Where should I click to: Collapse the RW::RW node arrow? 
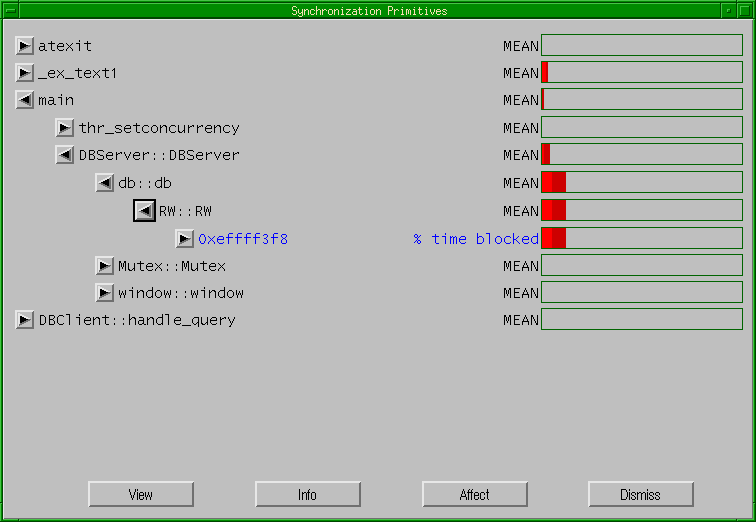pyautogui.click(x=145, y=211)
